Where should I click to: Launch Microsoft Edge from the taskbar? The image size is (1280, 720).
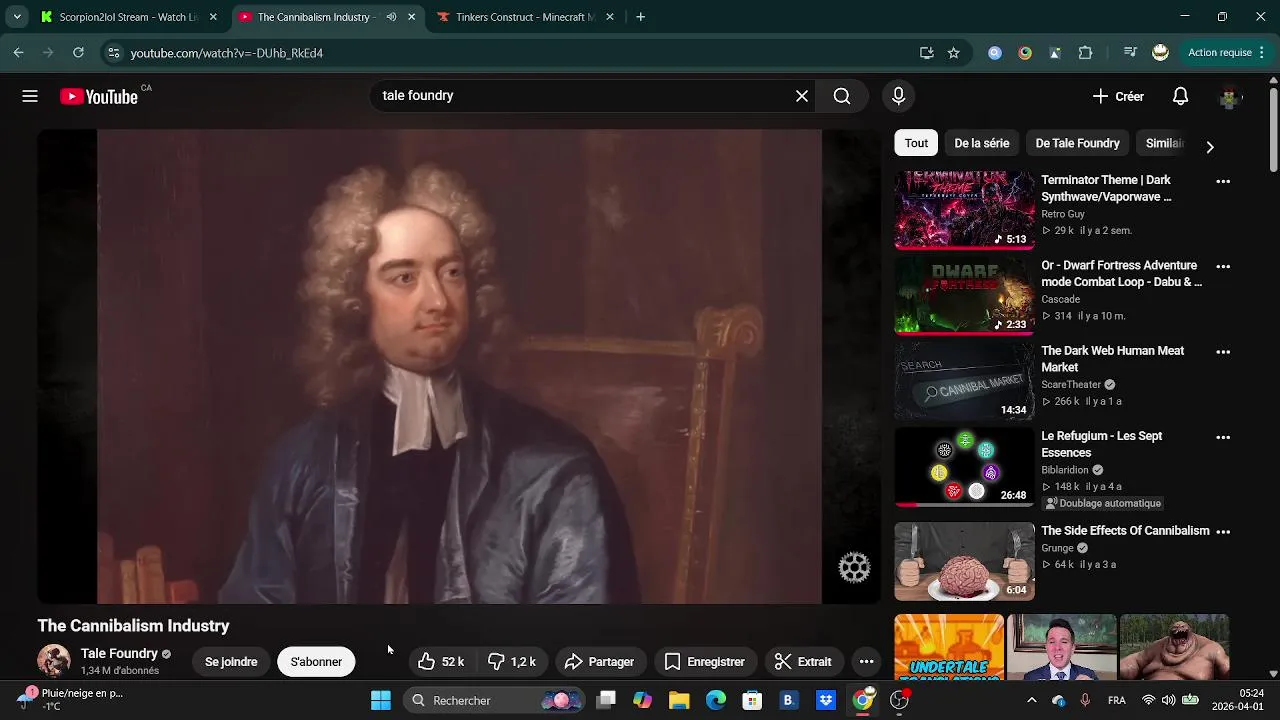tap(716, 700)
